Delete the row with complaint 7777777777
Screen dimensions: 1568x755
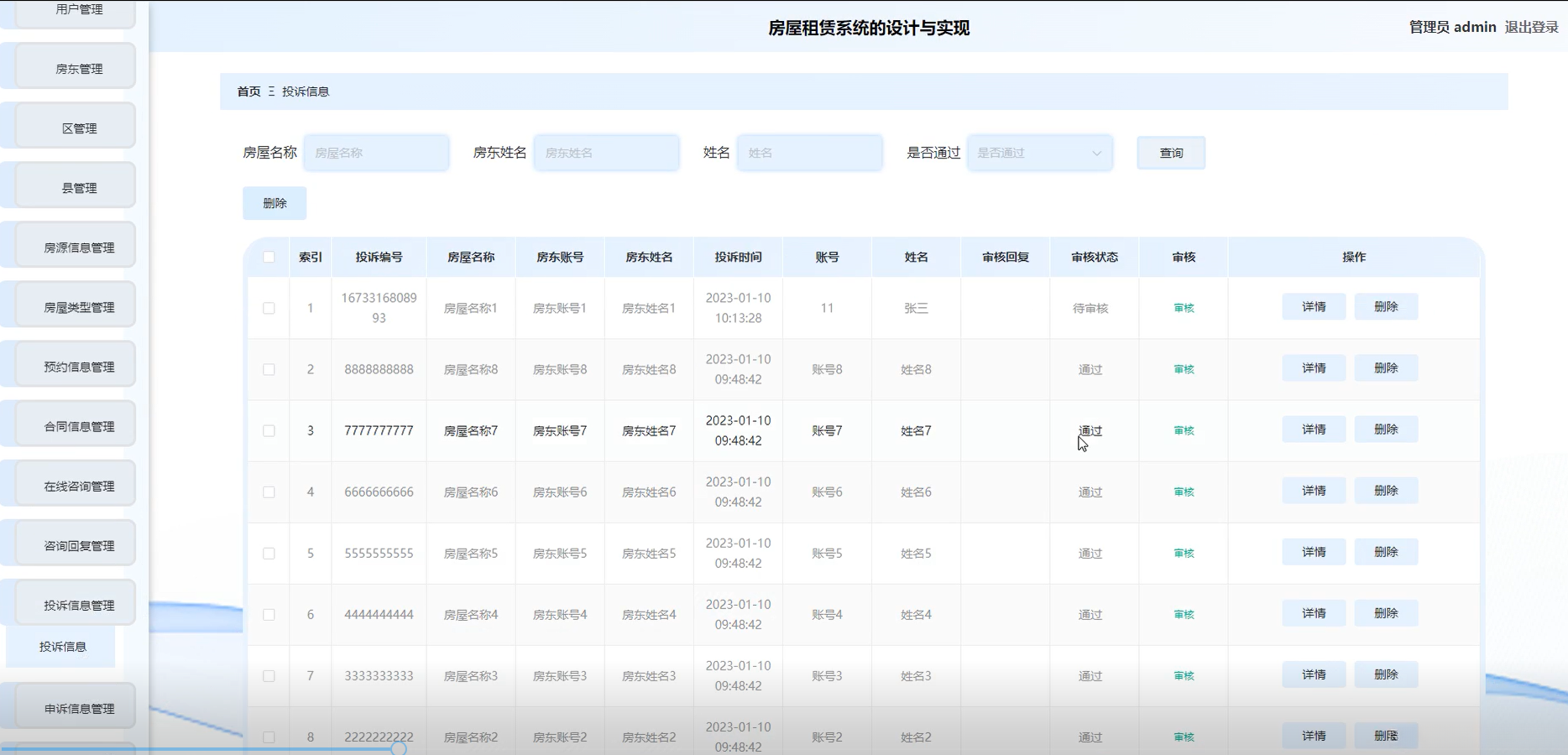pos(1386,430)
